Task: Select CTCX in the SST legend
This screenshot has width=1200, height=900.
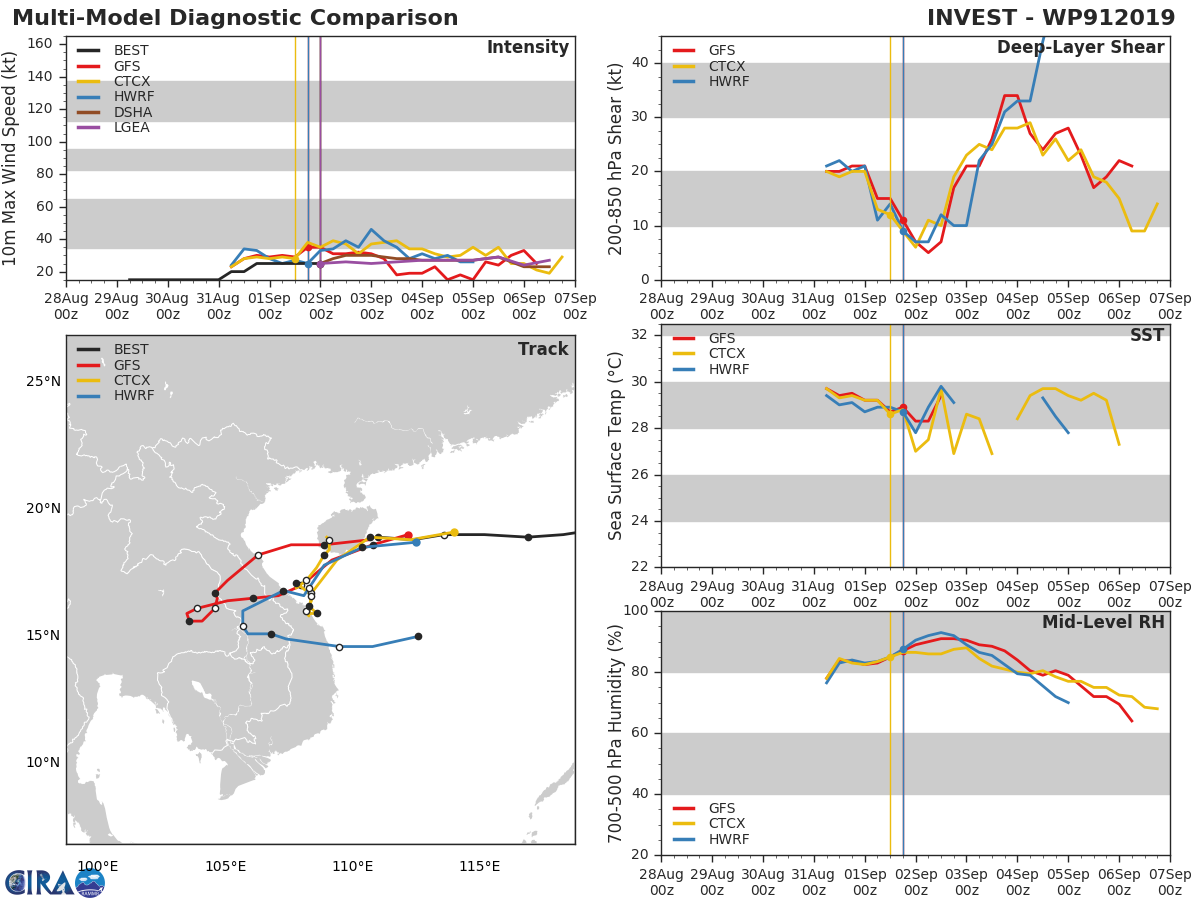Action: point(709,353)
